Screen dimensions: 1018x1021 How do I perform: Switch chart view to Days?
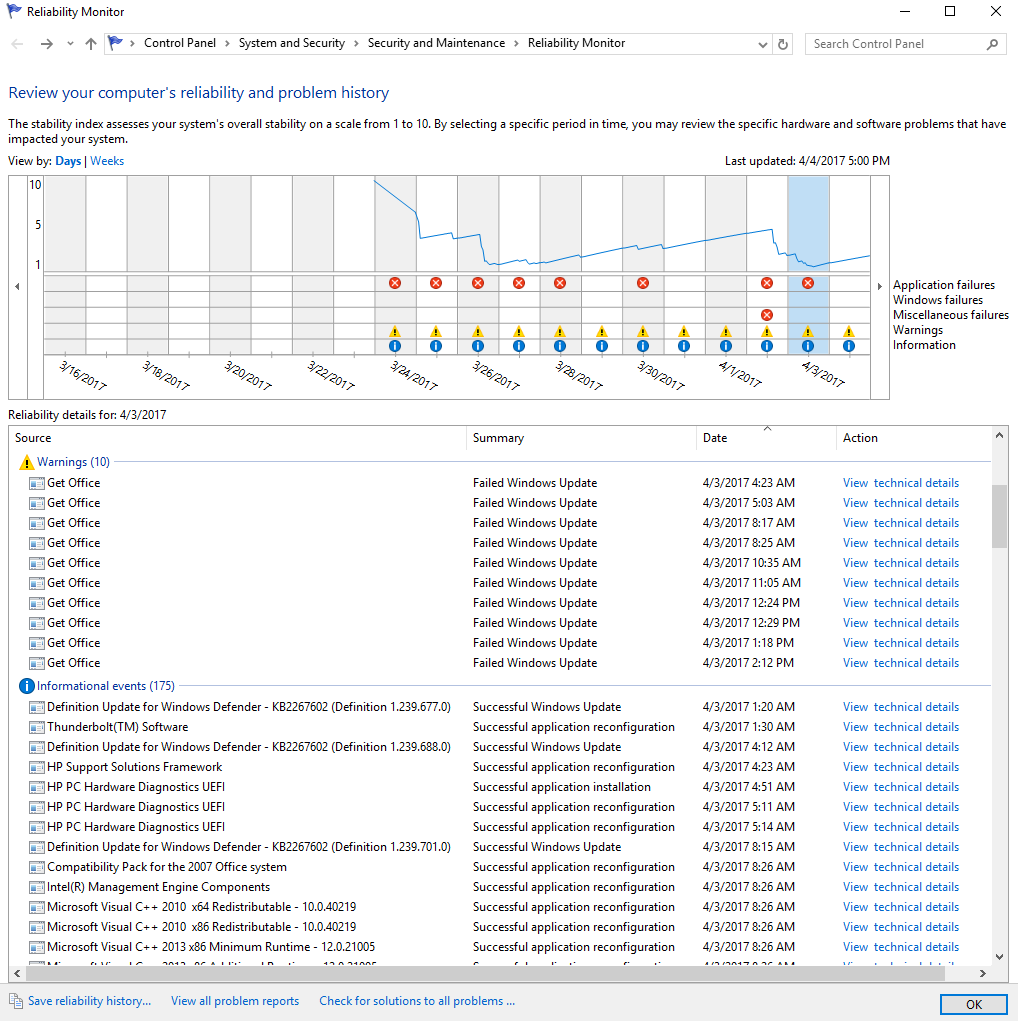[x=68, y=161]
